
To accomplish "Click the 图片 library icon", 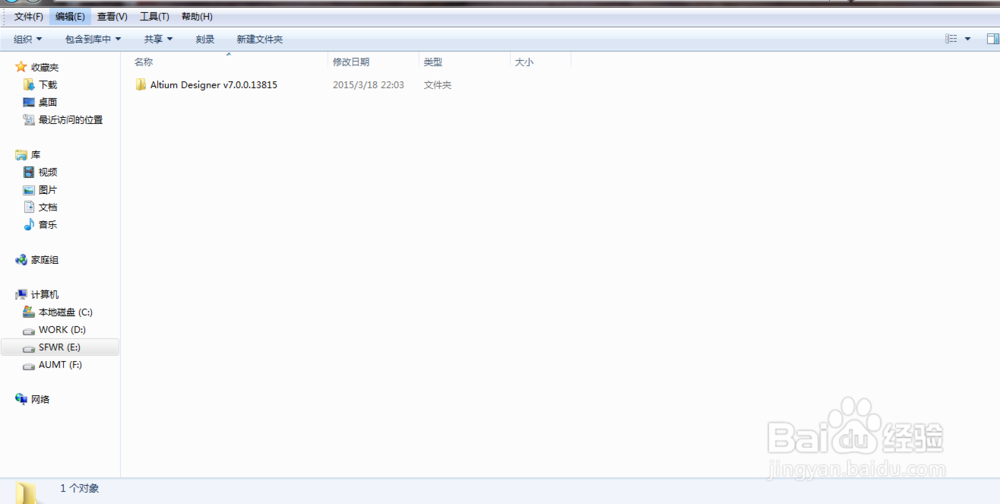I will (x=29, y=189).
